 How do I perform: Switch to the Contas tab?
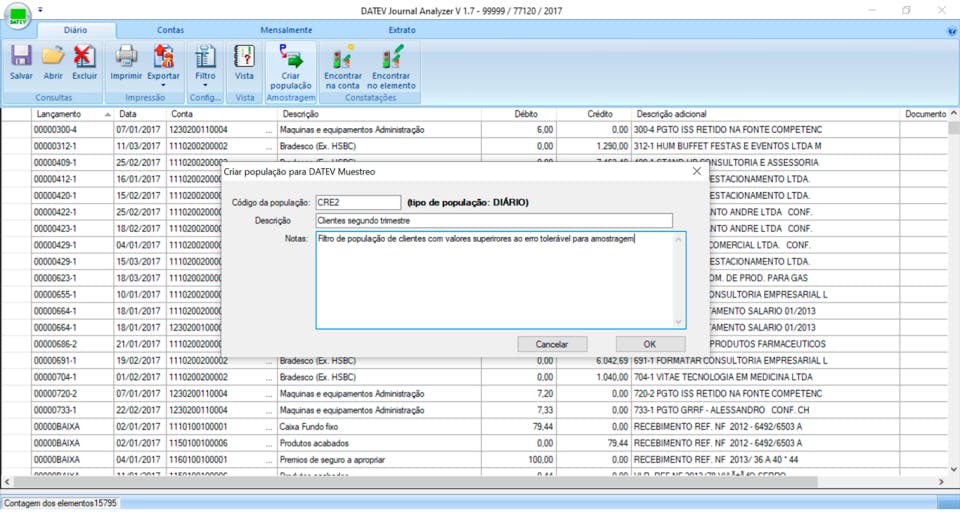point(170,30)
